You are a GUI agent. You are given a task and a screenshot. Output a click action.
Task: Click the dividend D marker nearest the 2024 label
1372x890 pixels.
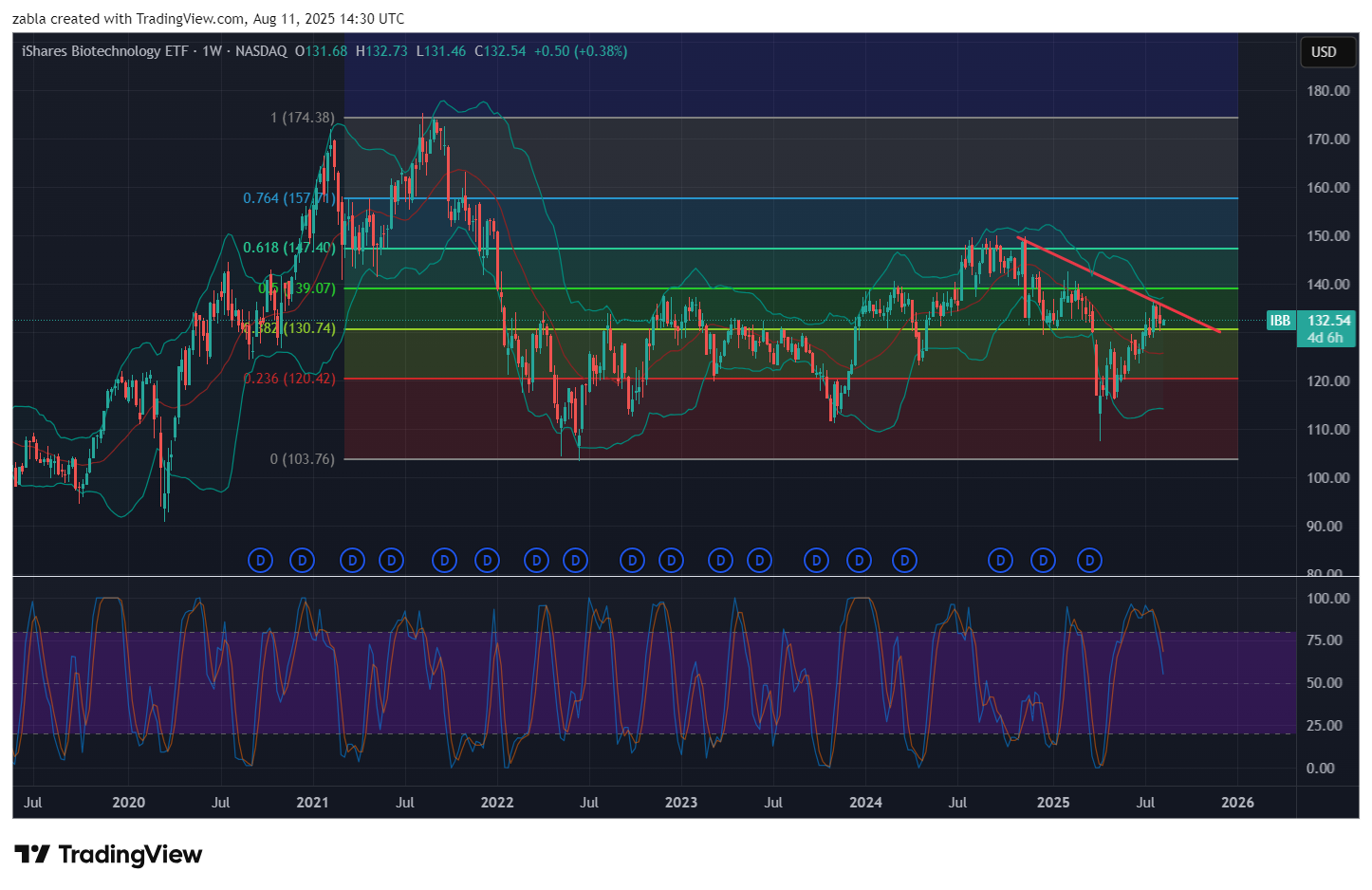(x=859, y=561)
